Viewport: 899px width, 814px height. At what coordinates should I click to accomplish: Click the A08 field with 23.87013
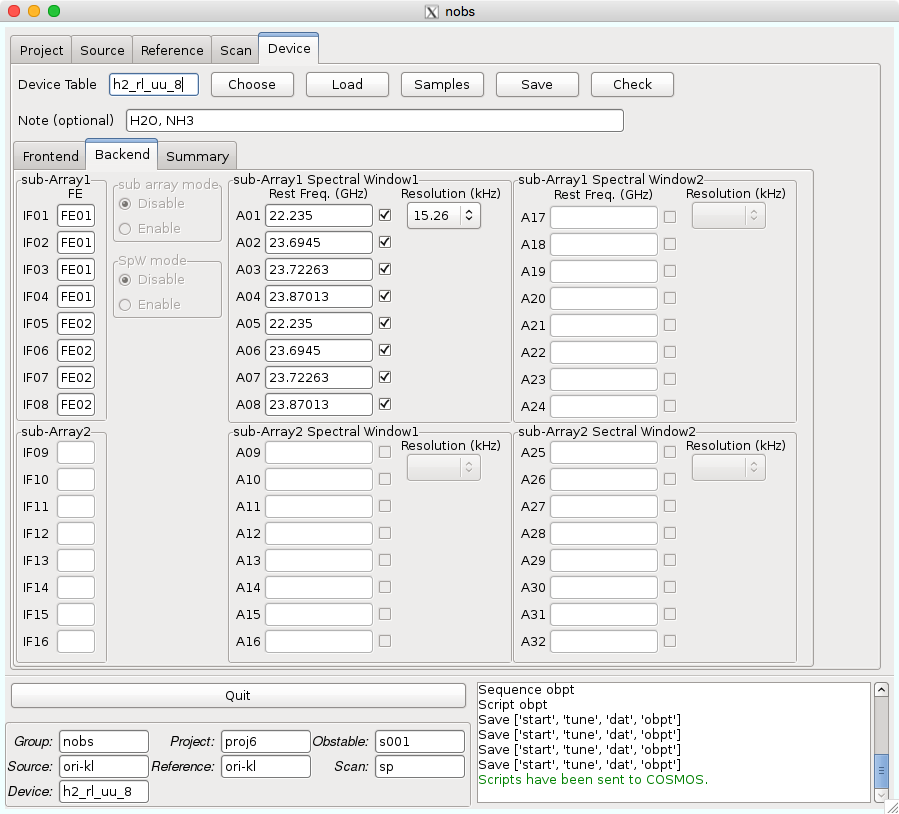319,404
